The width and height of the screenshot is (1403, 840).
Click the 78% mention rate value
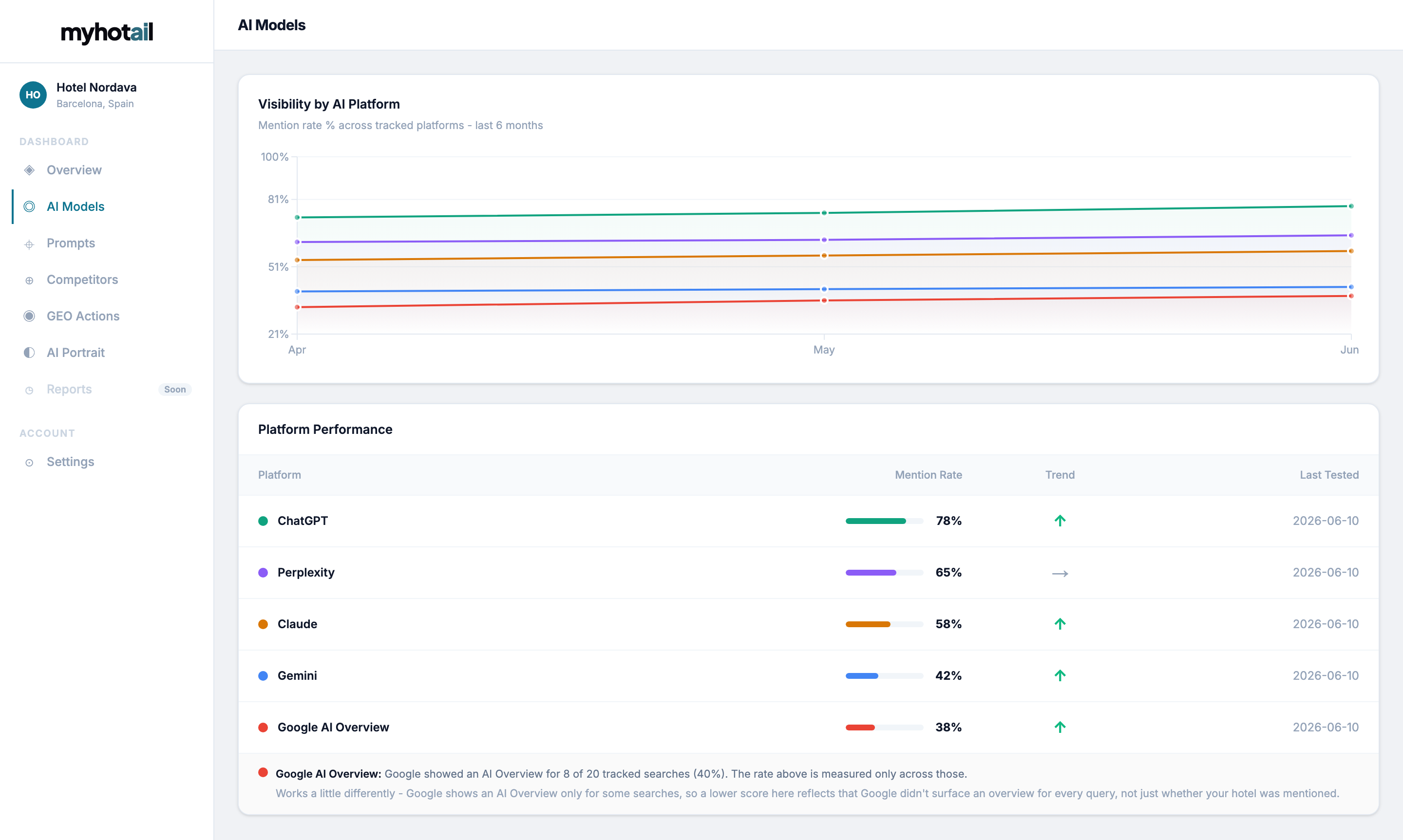tap(948, 521)
